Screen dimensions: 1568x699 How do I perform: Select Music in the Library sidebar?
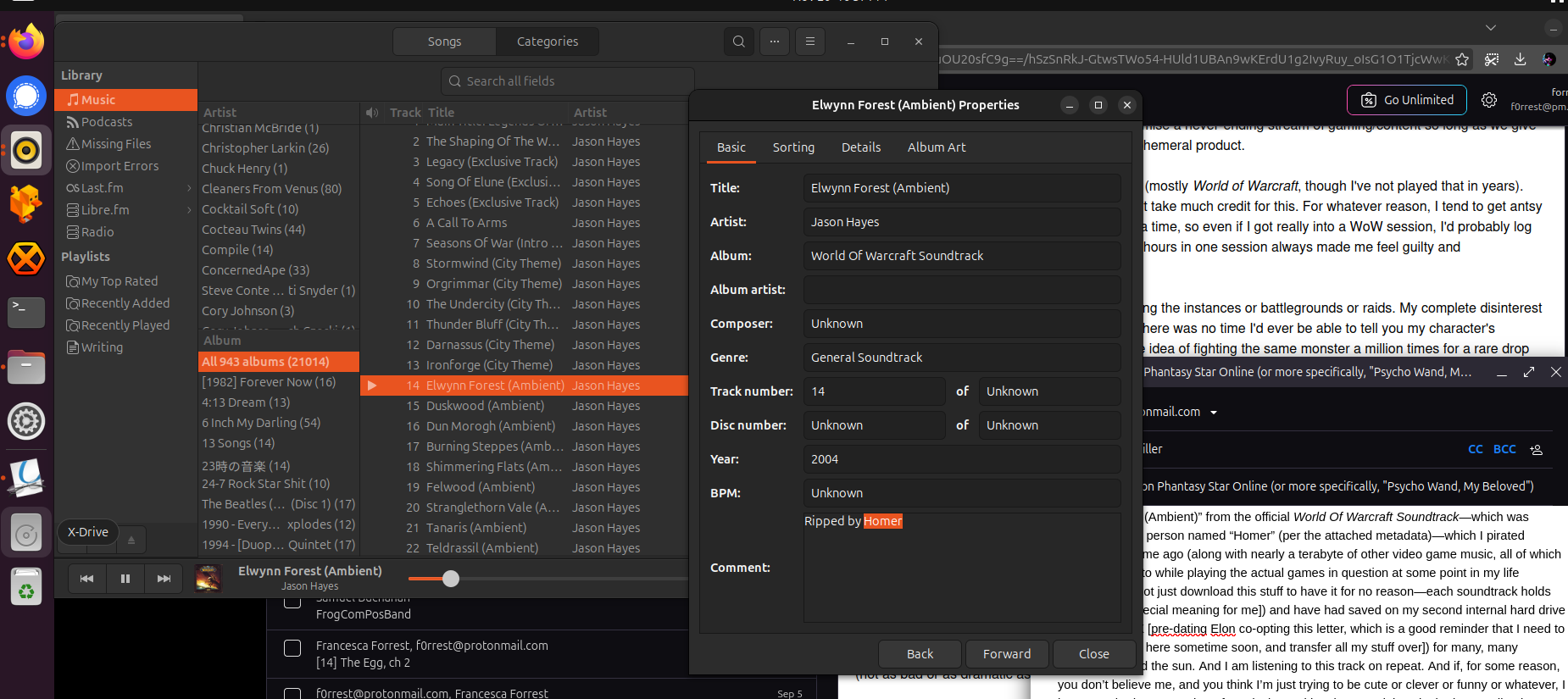point(126,100)
